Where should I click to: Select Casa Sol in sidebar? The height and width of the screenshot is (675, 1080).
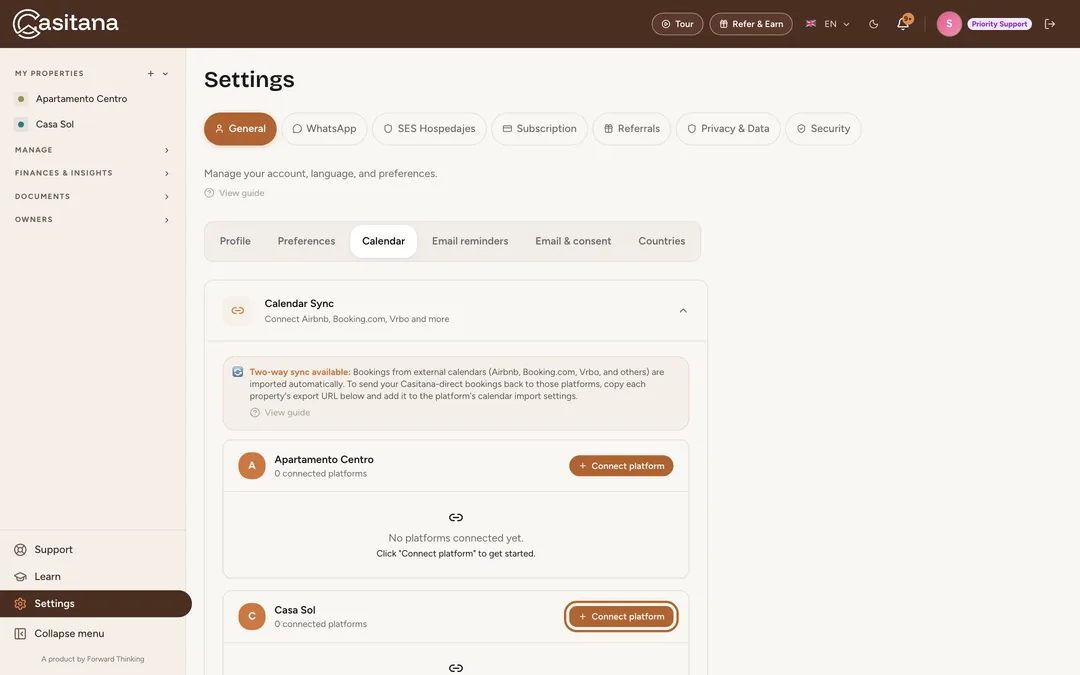click(54, 124)
